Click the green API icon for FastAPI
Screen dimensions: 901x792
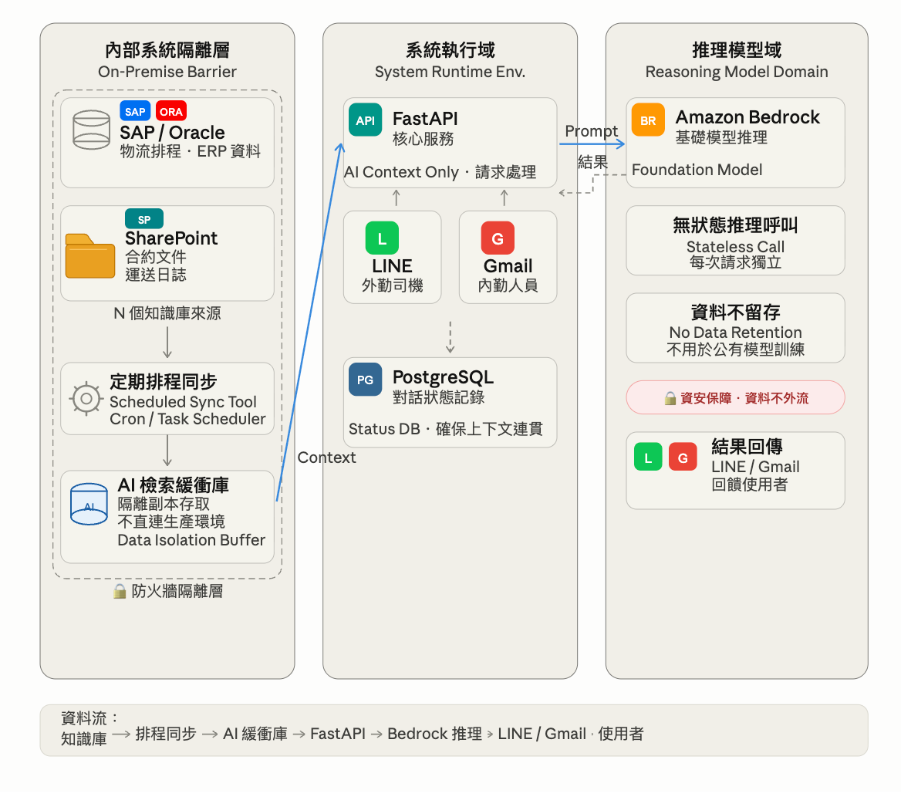pyautogui.click(x=365, y=120)
